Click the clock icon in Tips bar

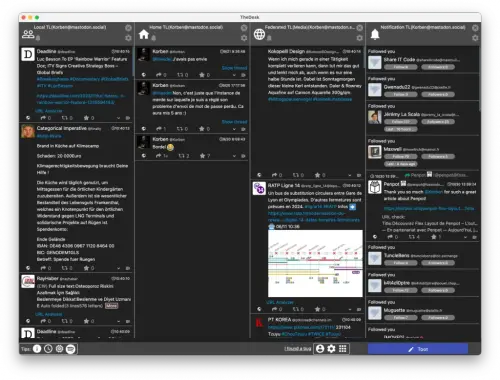coord(48,349)
